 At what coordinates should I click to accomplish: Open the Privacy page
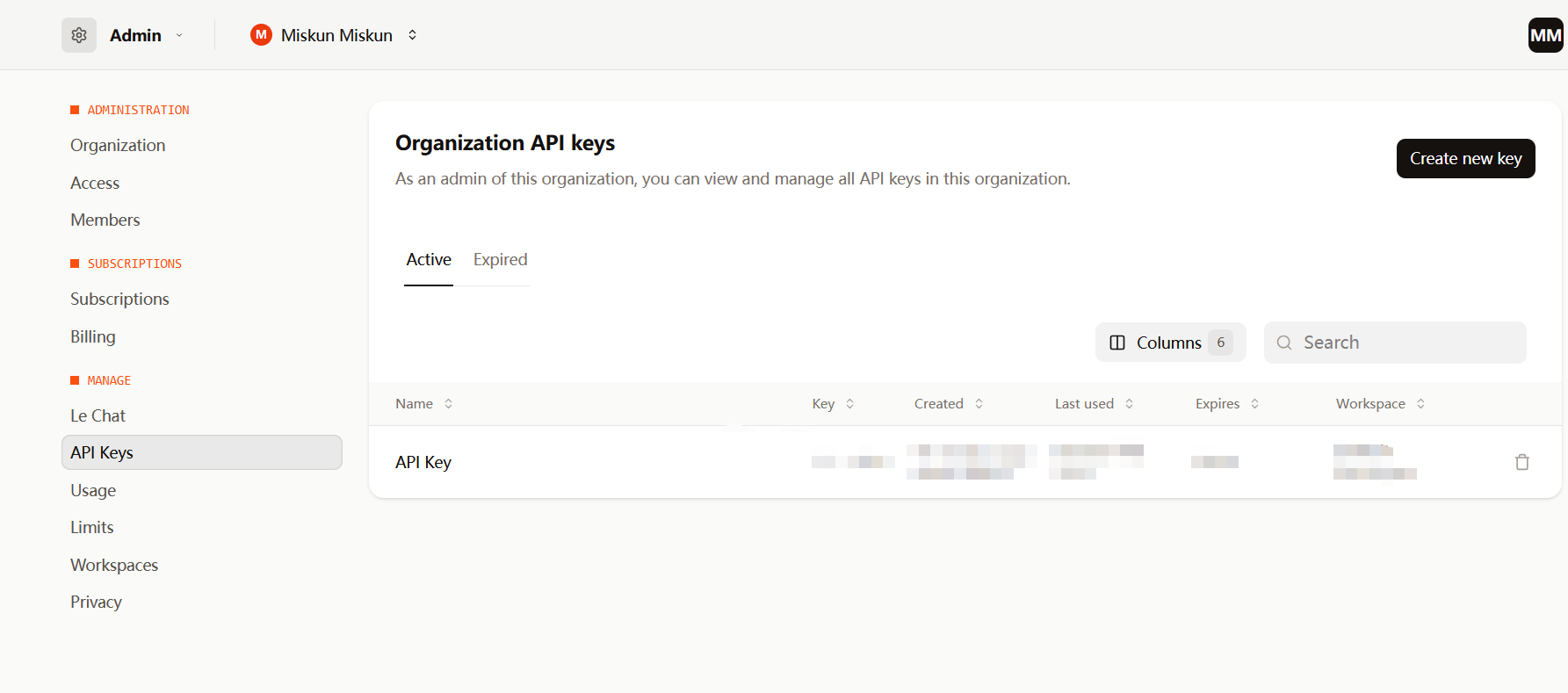(96, 603)
